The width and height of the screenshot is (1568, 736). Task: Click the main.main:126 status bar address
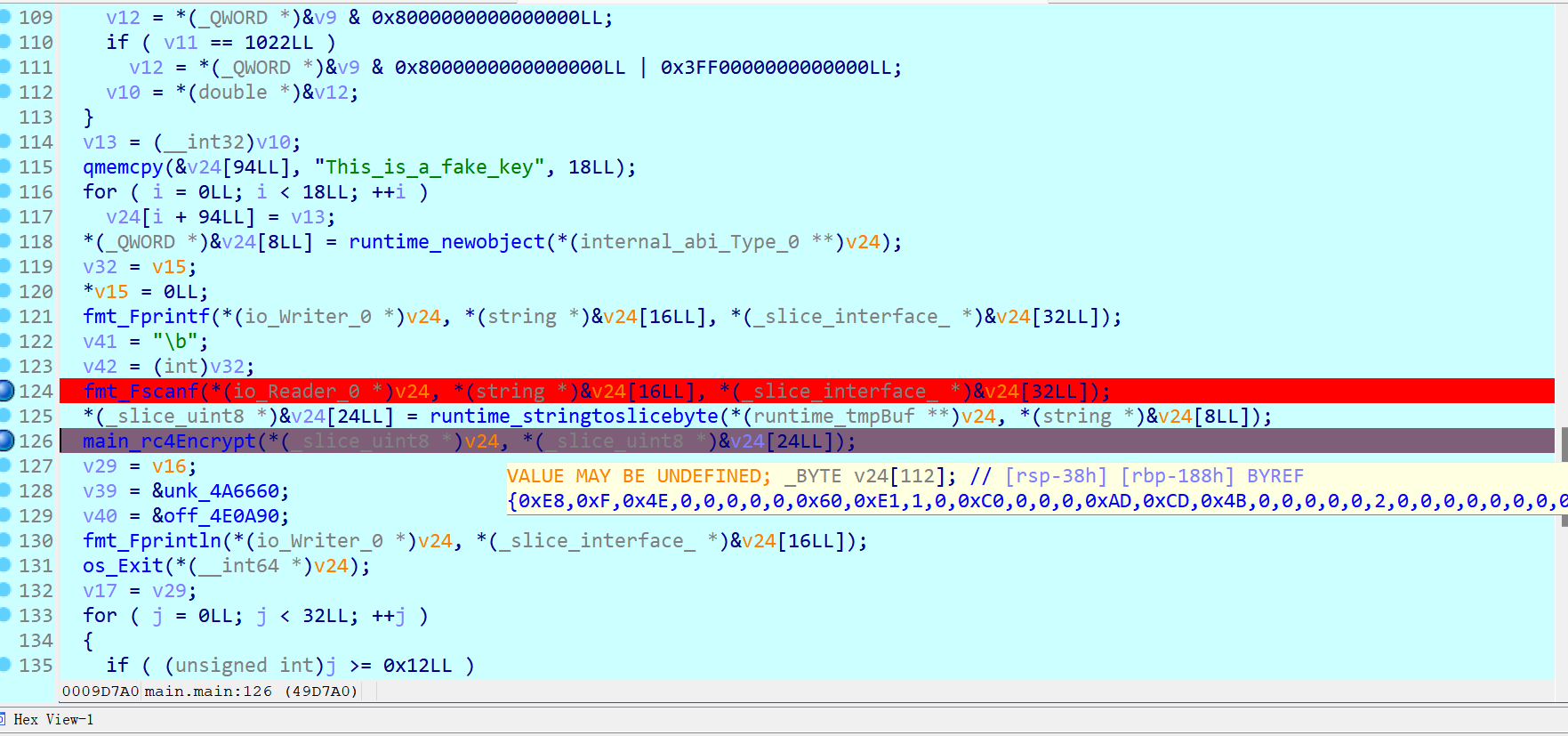pos(208,692)
